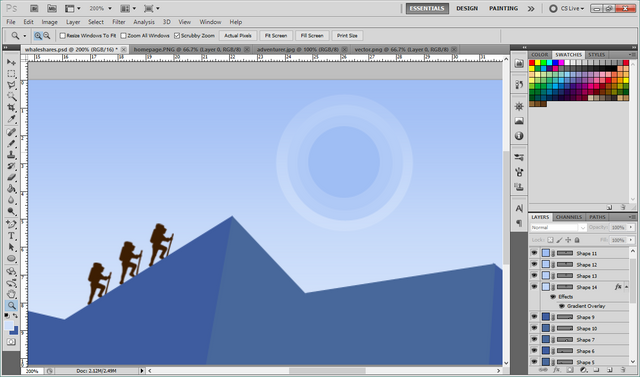The width and height of the screenshot is (640, 377).
Task: Enable Resize Windows To Fit checkbox
Action: [x=62, y=36]
